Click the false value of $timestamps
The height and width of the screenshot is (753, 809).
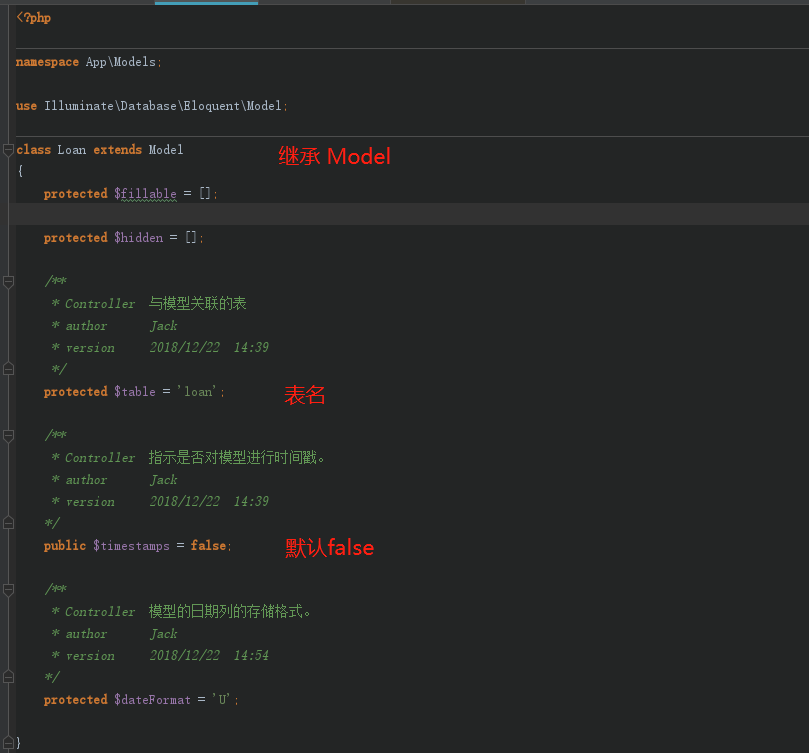pyautogui.click(x=208, y=546)
